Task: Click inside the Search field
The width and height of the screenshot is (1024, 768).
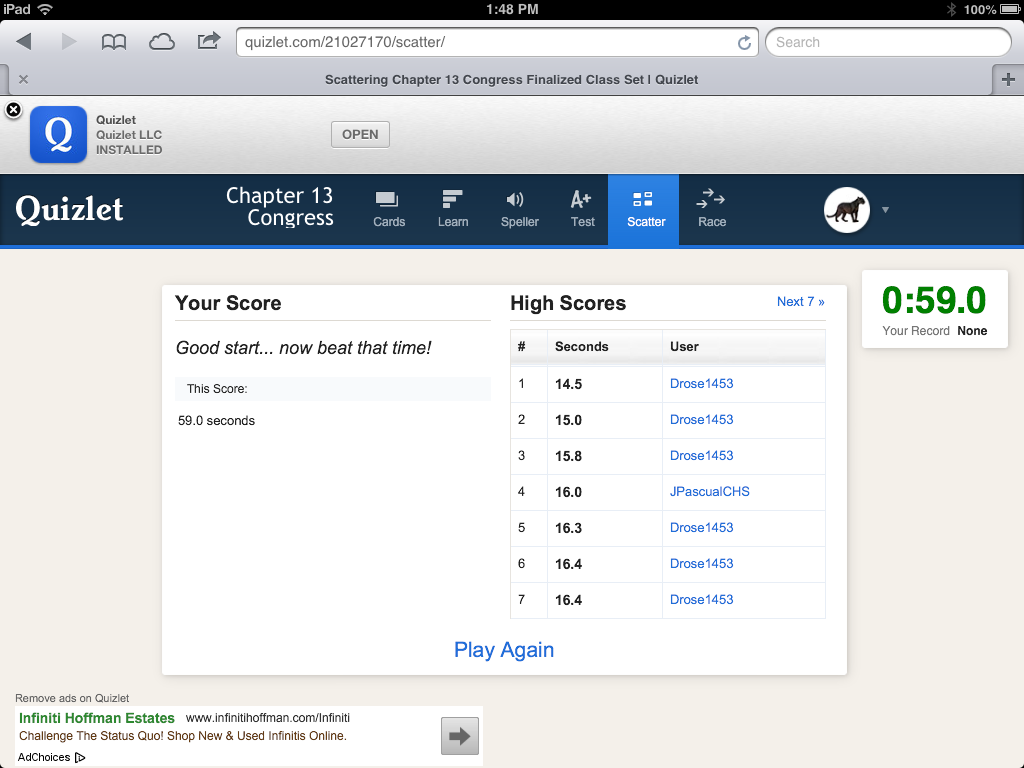Action: coord(888,42)
